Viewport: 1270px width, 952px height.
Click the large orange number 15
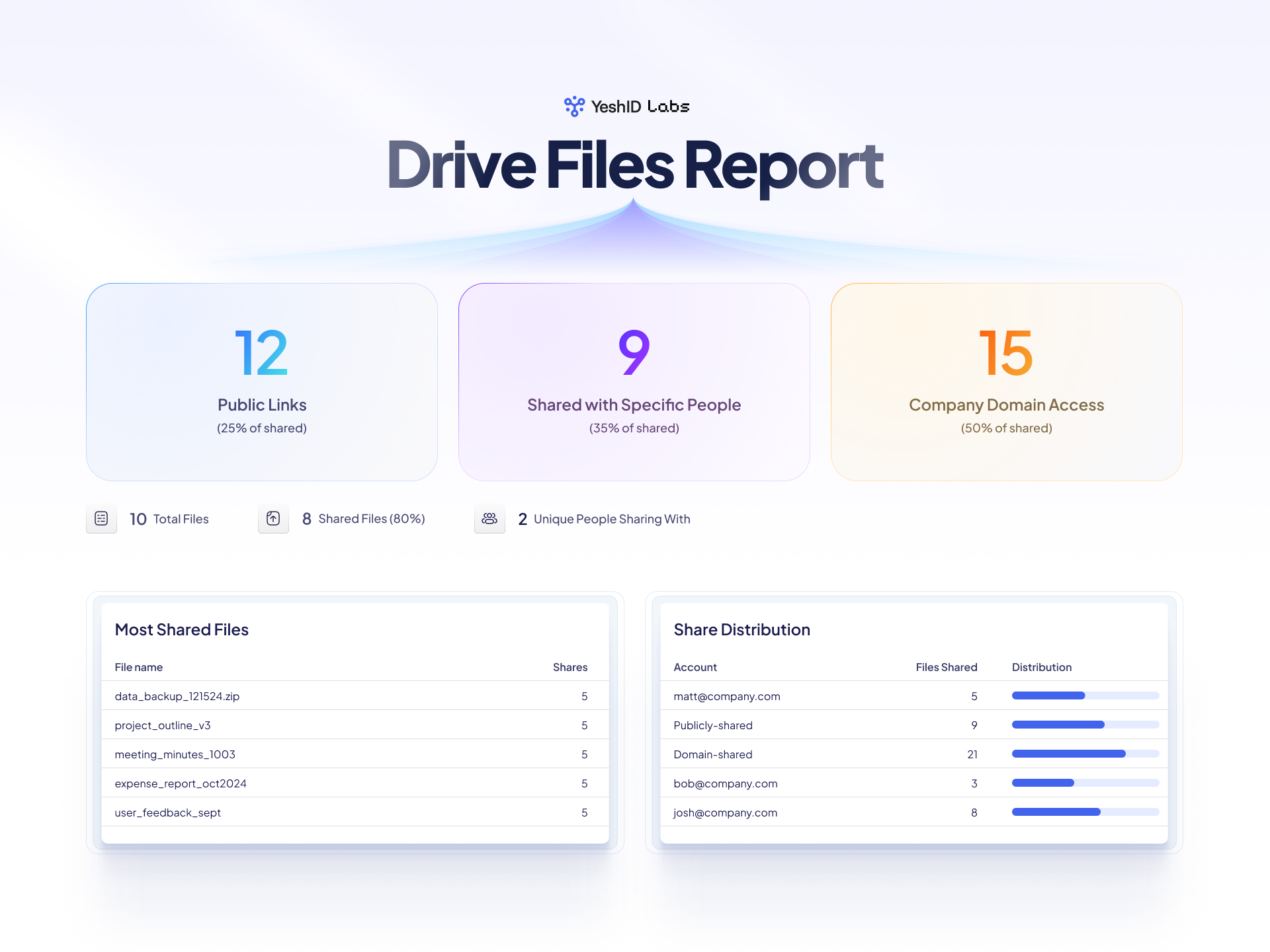tap(1006, 353)
